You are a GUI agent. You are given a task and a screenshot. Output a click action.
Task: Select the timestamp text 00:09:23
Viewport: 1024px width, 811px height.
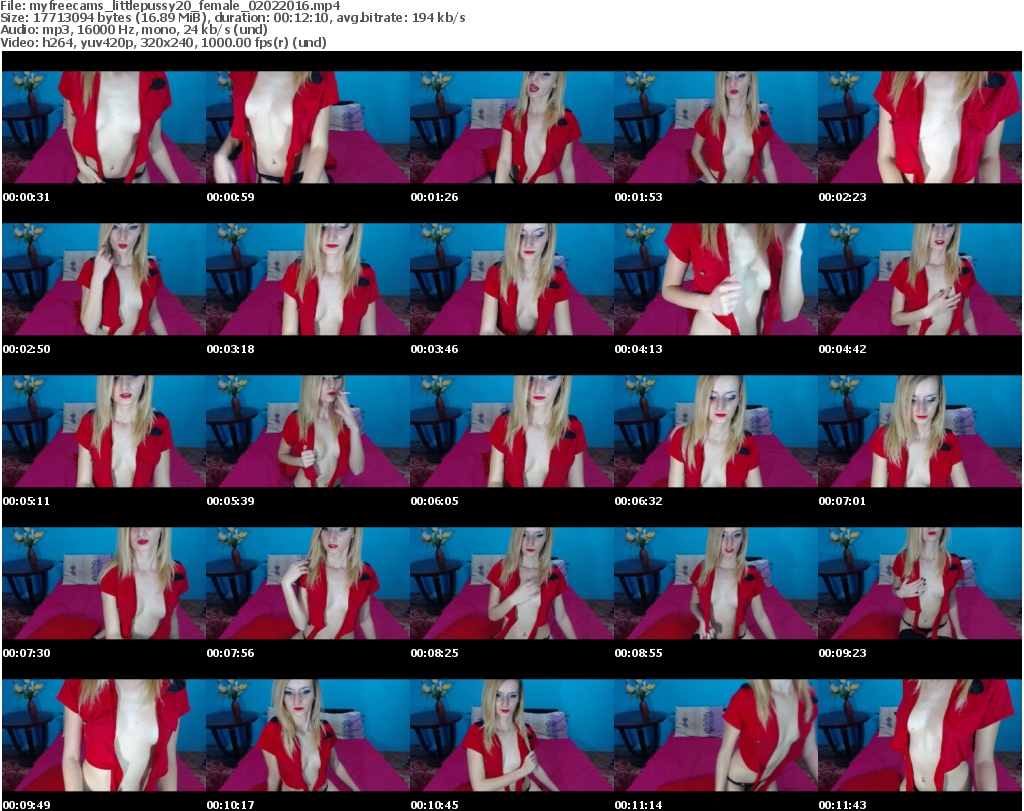pos(842,654)
